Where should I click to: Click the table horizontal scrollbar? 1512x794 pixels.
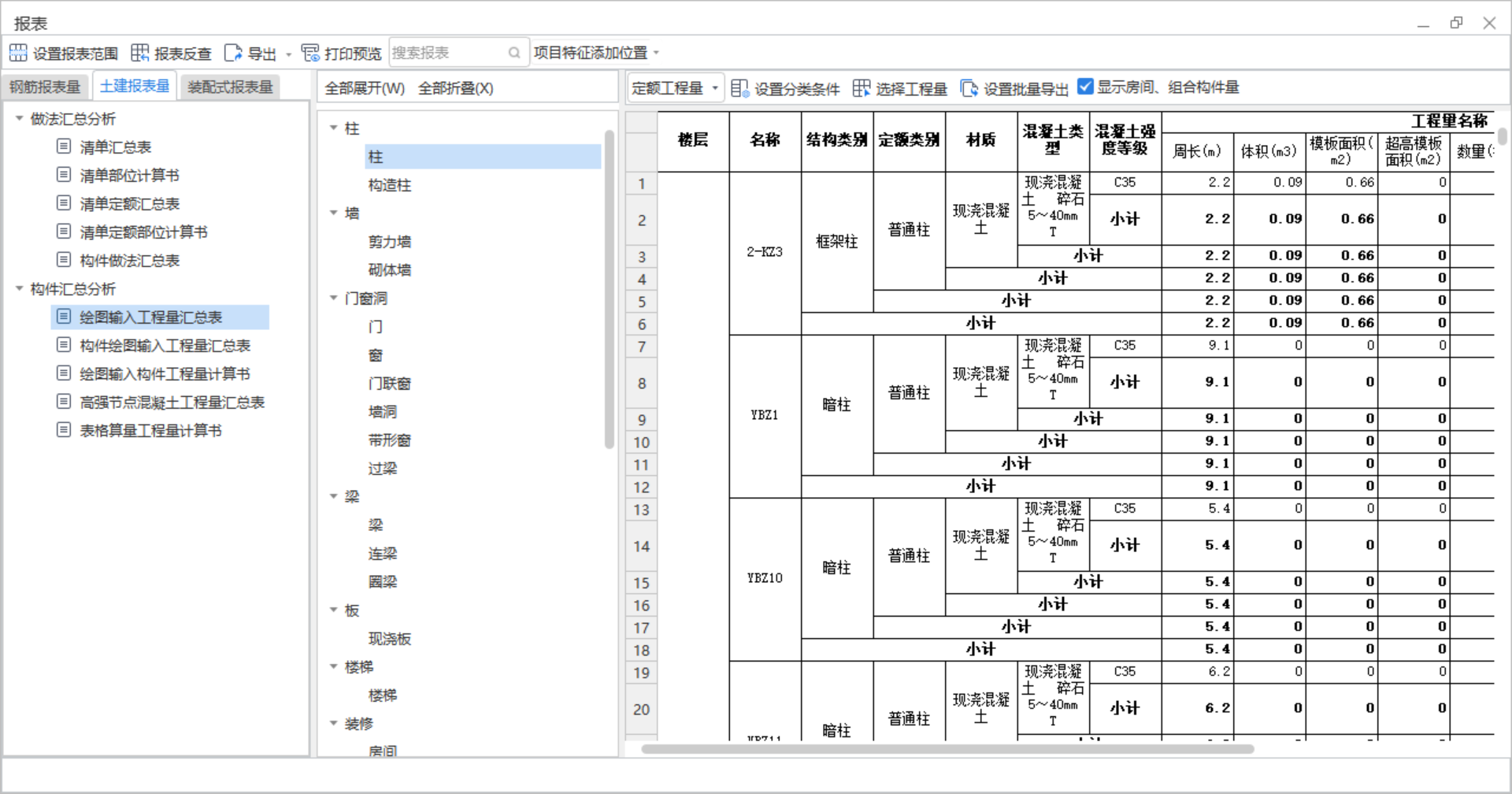[x=947, y=749]
